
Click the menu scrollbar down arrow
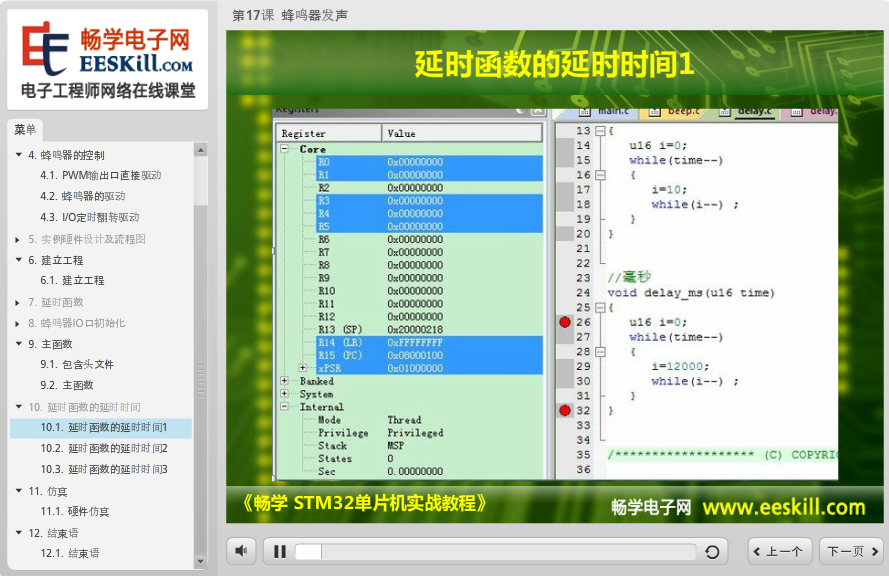200,561
